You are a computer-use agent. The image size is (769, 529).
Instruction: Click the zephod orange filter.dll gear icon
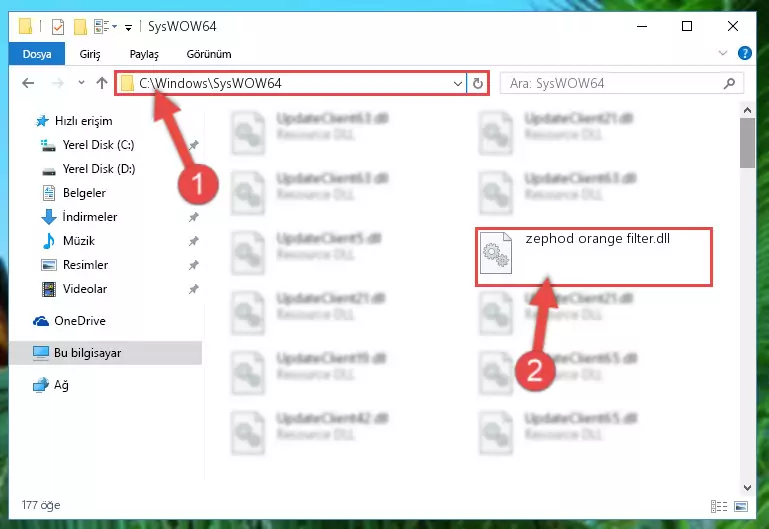click(496, 253)
